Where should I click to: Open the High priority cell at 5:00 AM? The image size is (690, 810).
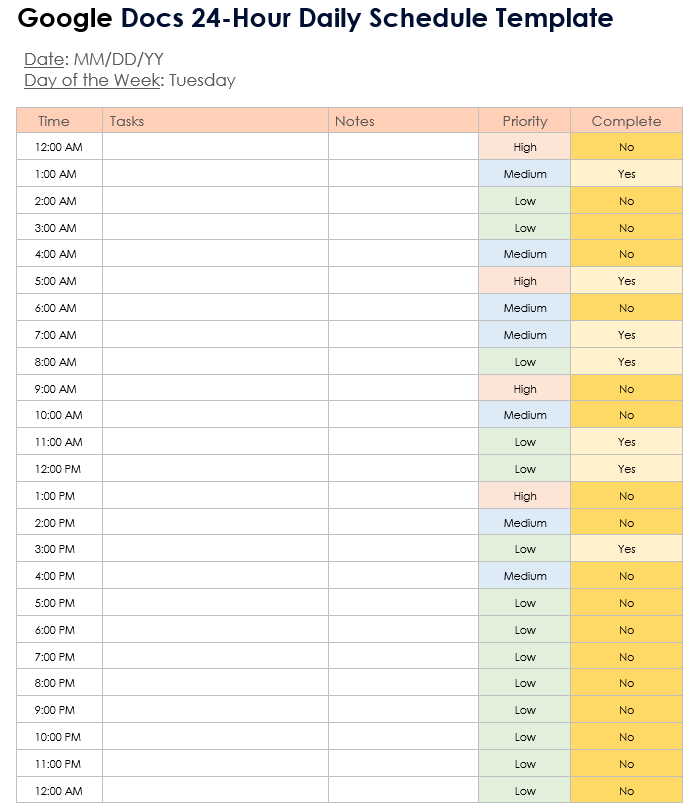pyautogui.click(x=525, y=281)
